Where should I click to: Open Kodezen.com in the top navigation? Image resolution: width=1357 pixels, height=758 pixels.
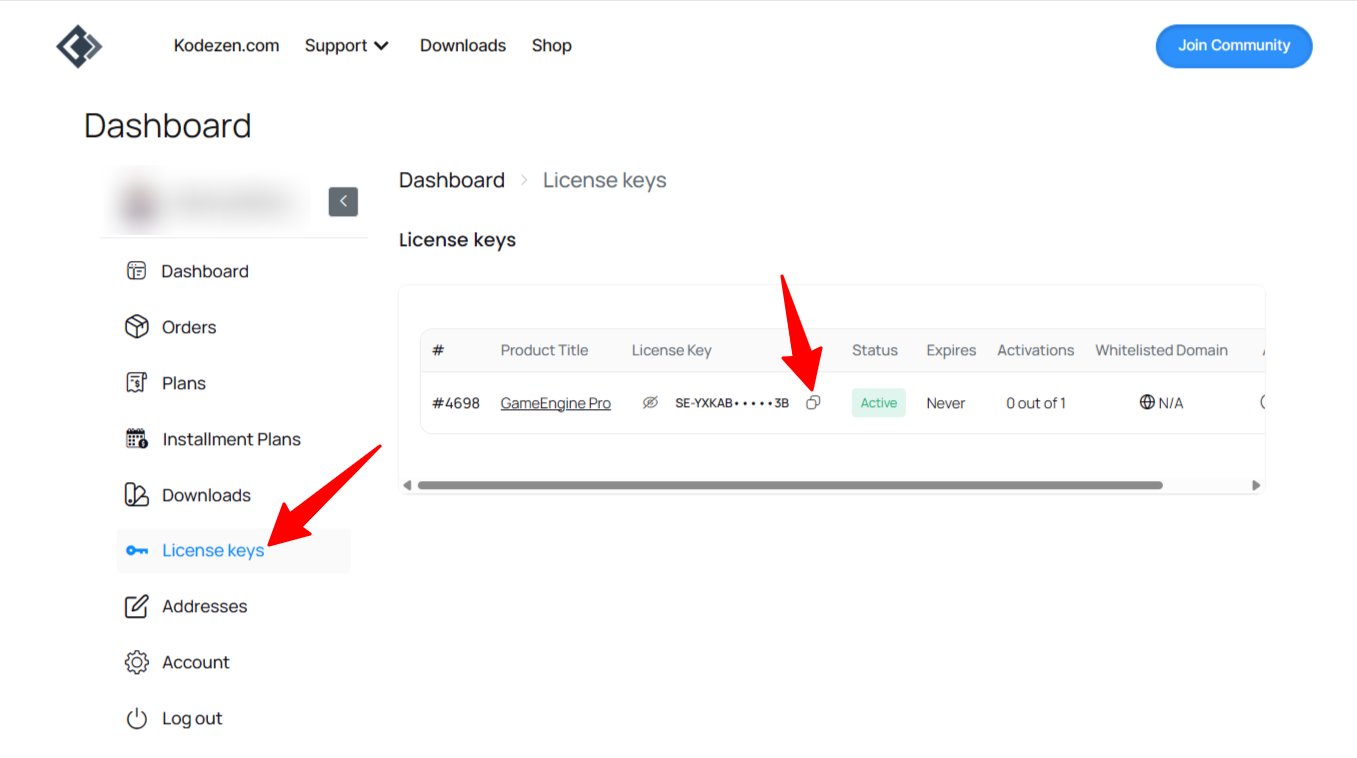click(x=227, y=46)
